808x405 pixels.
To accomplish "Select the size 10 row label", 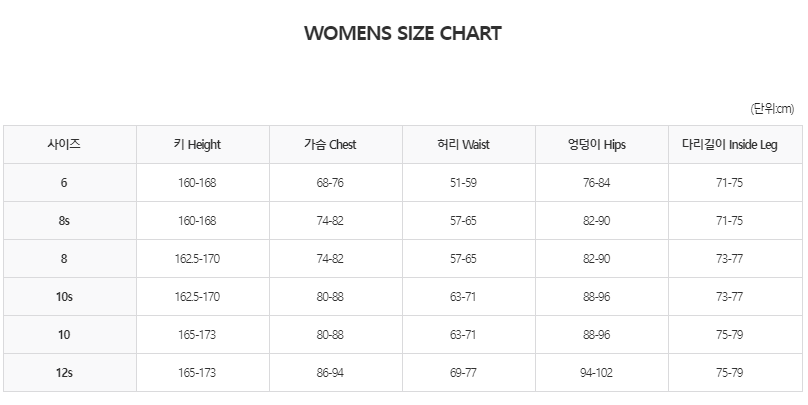I will (x=64, y=335).
